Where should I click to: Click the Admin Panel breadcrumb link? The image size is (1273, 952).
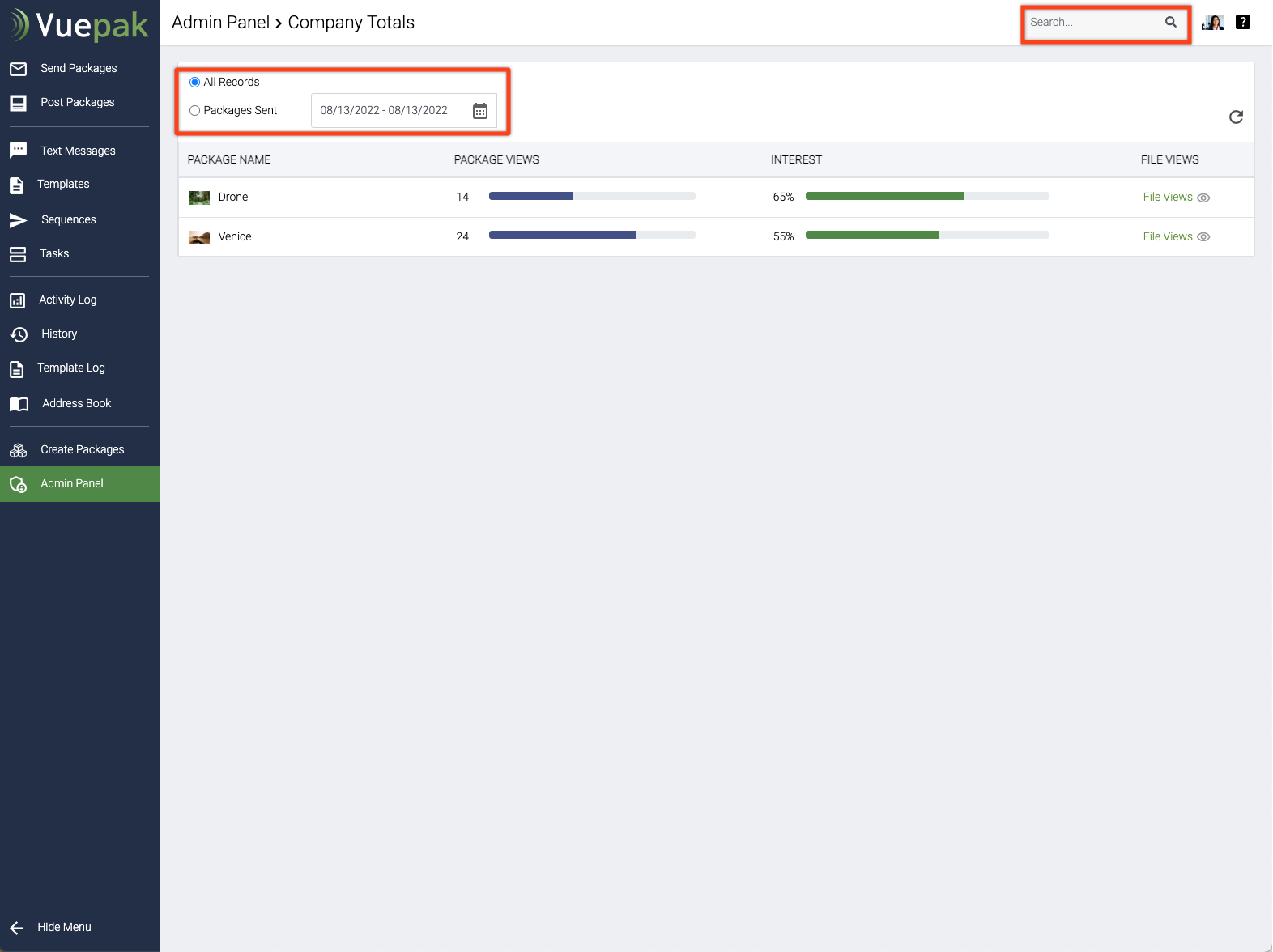click(x=220, y=23)
